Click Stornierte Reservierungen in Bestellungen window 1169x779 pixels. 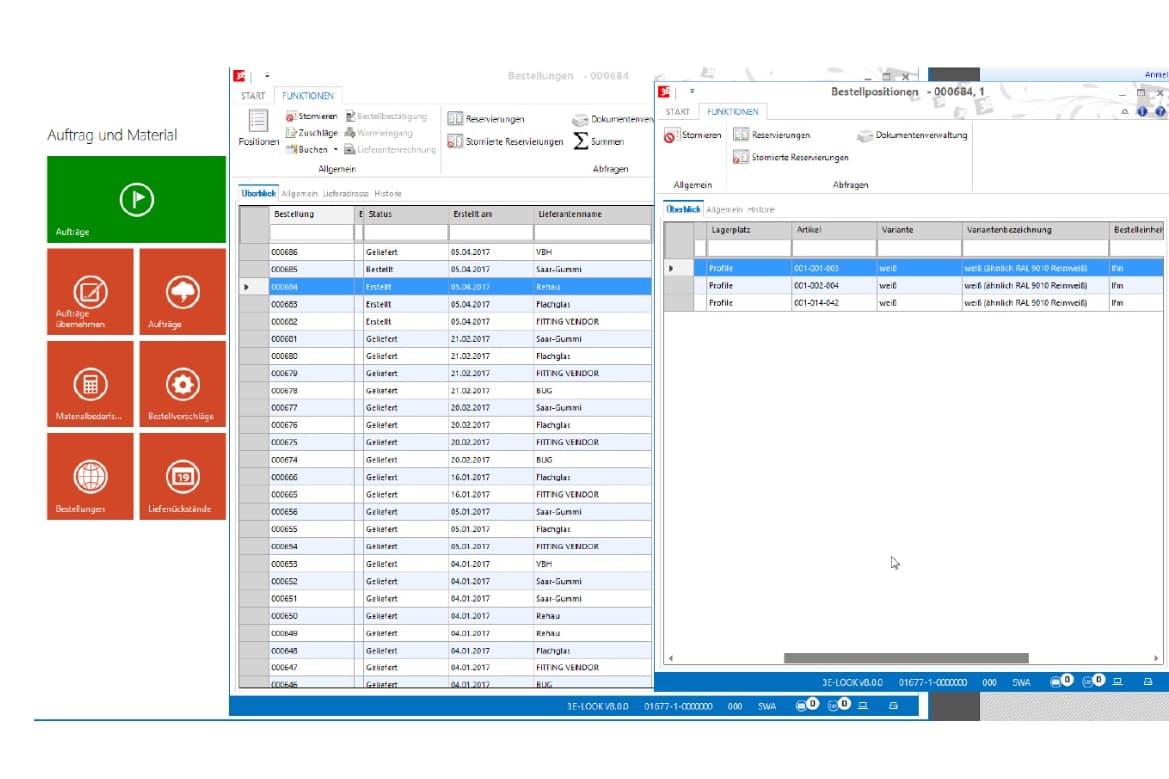(x=505, y=141)
